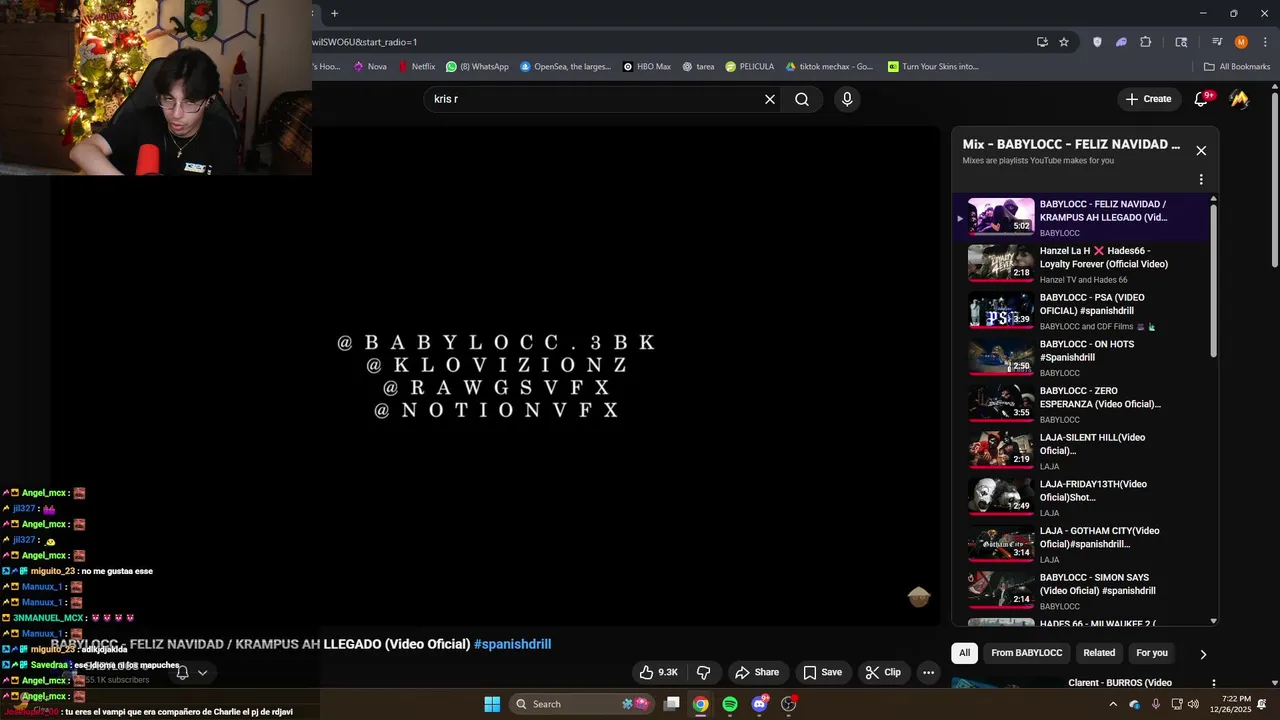Show more chips with right arrow
Viewport: 1280px width, 720px height.
coord(1203,654)
